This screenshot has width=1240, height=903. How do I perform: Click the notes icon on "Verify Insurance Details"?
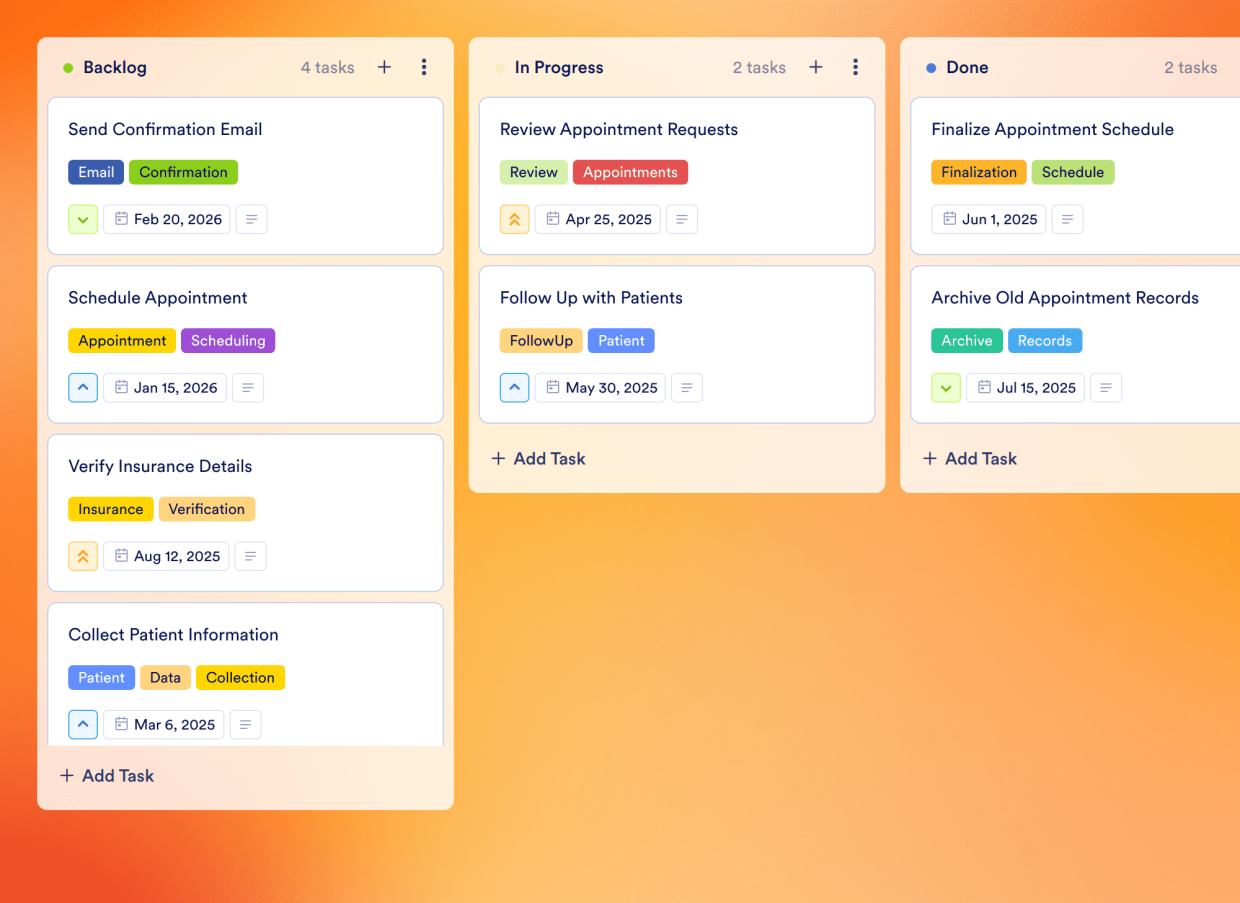[x=250, y=556]
